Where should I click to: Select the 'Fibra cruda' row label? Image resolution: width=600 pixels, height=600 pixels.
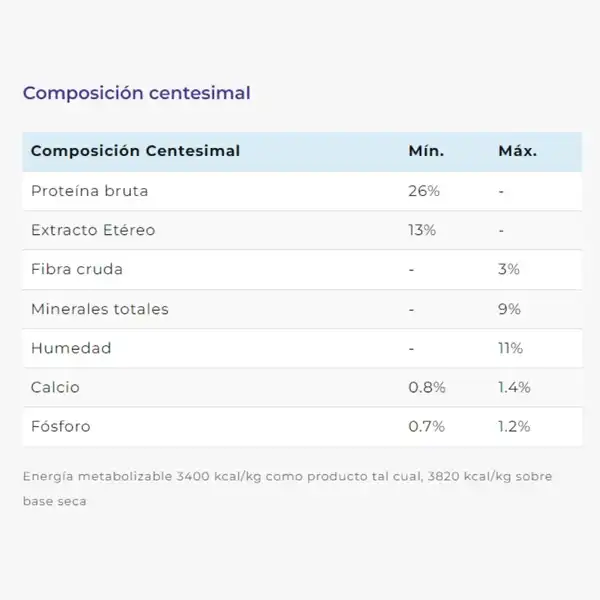(x=77, y=269)
